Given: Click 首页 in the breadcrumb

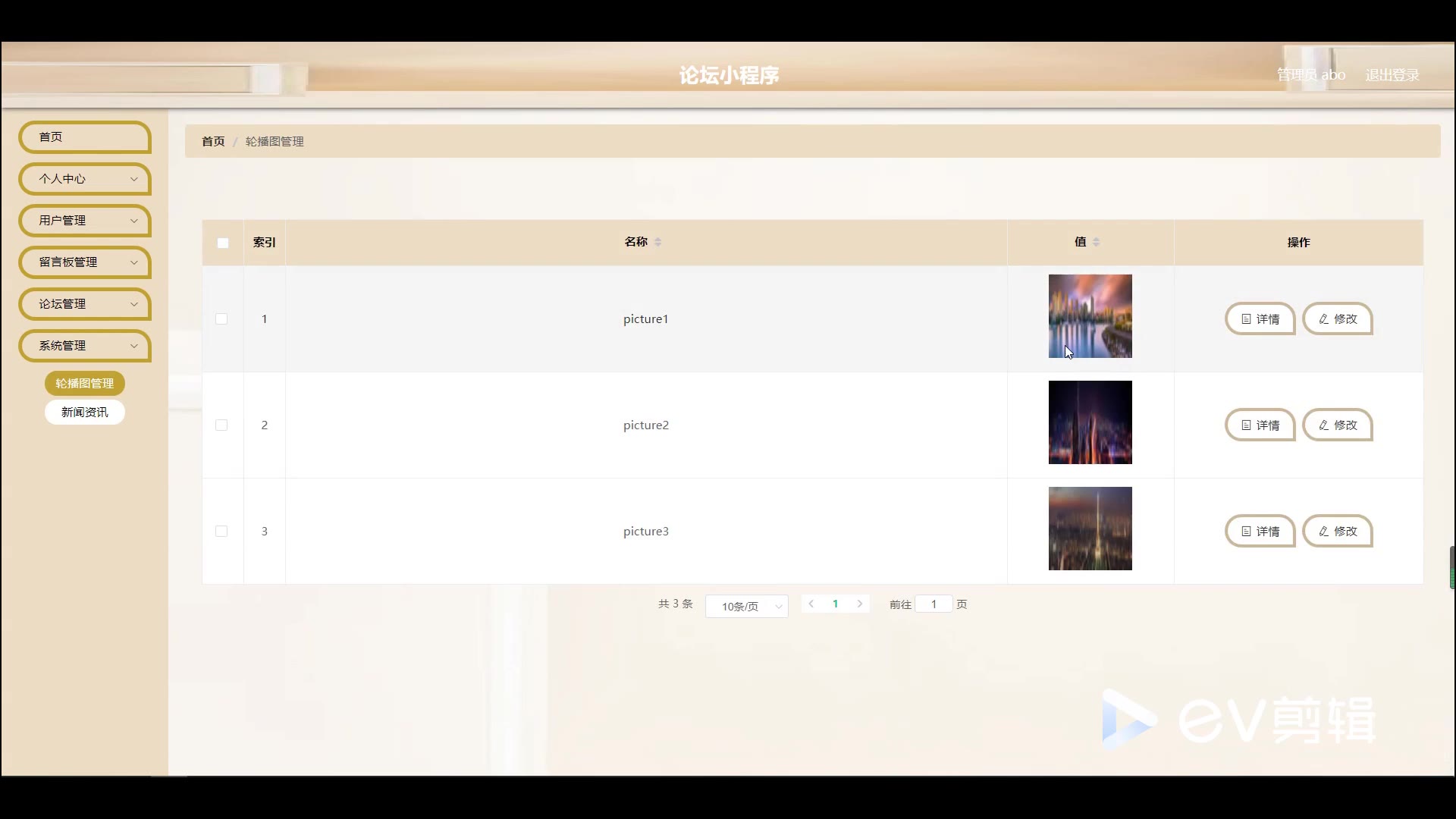Looking at the screenshot, I should pos(213,142).
